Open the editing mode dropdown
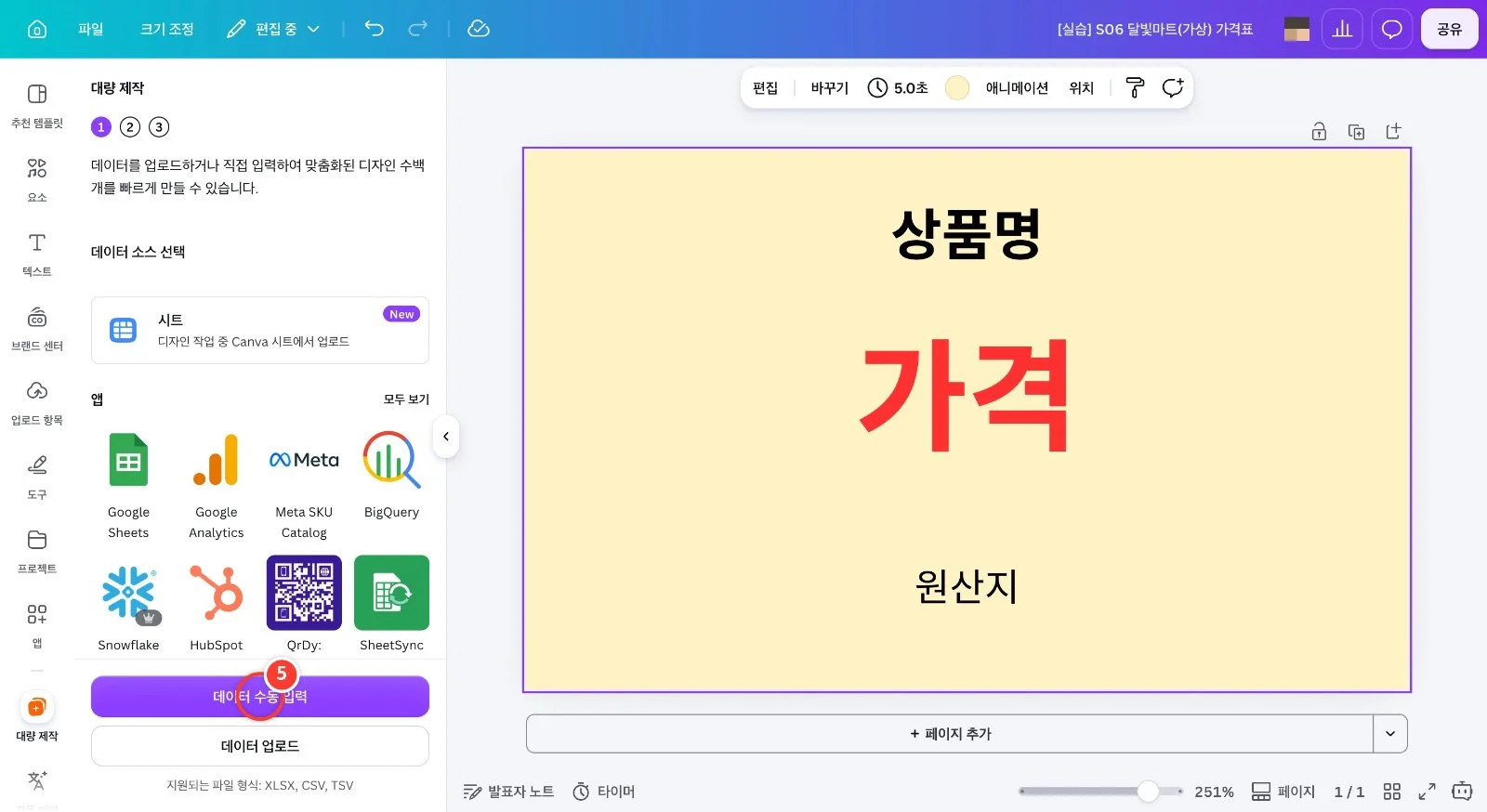The height and width of the screenshot is (812, 1487). (x=273, y=29)
